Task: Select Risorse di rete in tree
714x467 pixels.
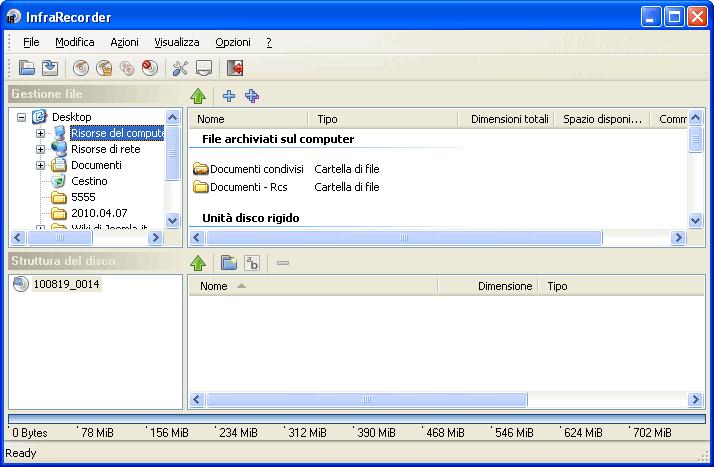Action: point(105,149)
